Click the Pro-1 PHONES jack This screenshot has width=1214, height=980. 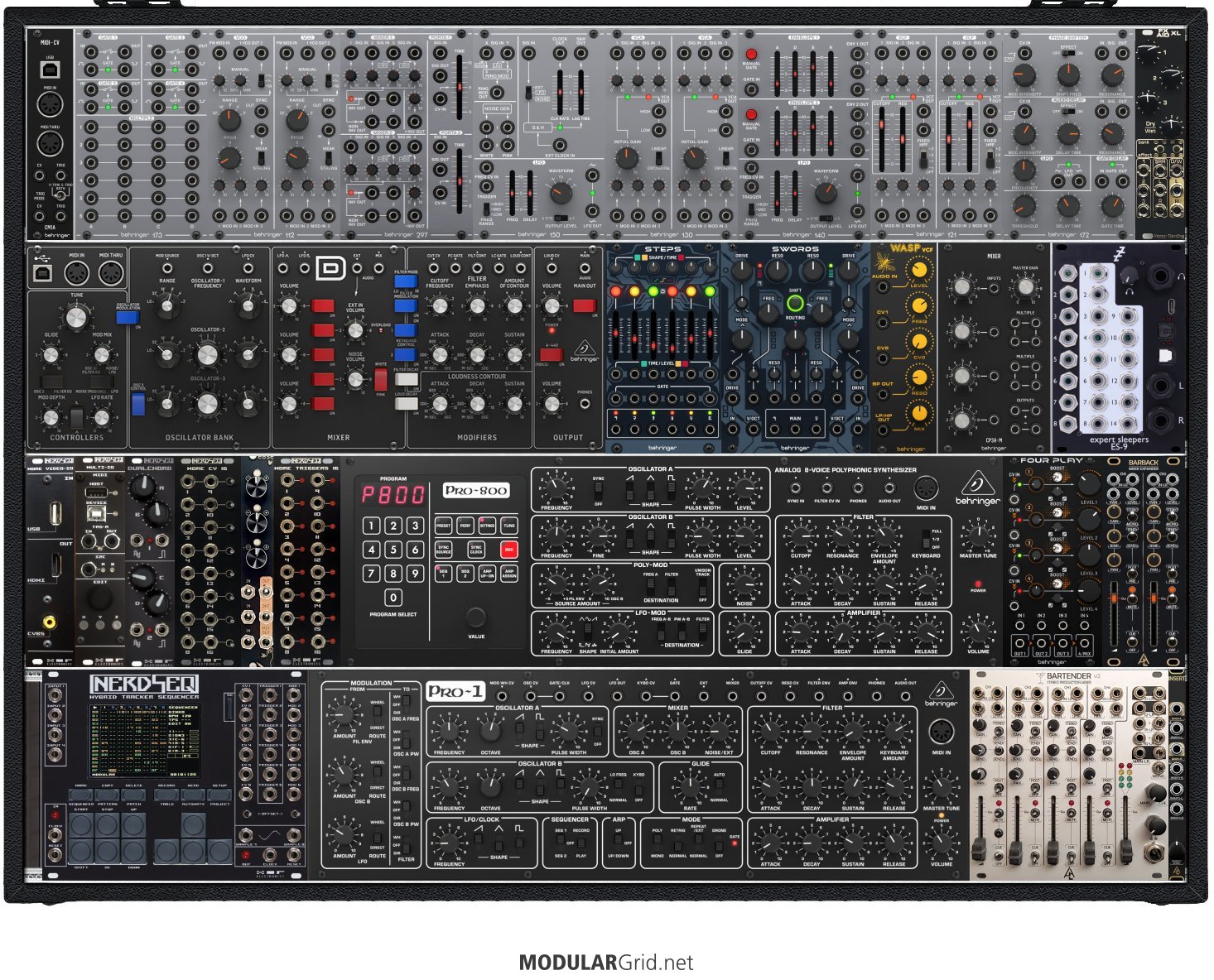pyautogui.click(x=876, y=695)
